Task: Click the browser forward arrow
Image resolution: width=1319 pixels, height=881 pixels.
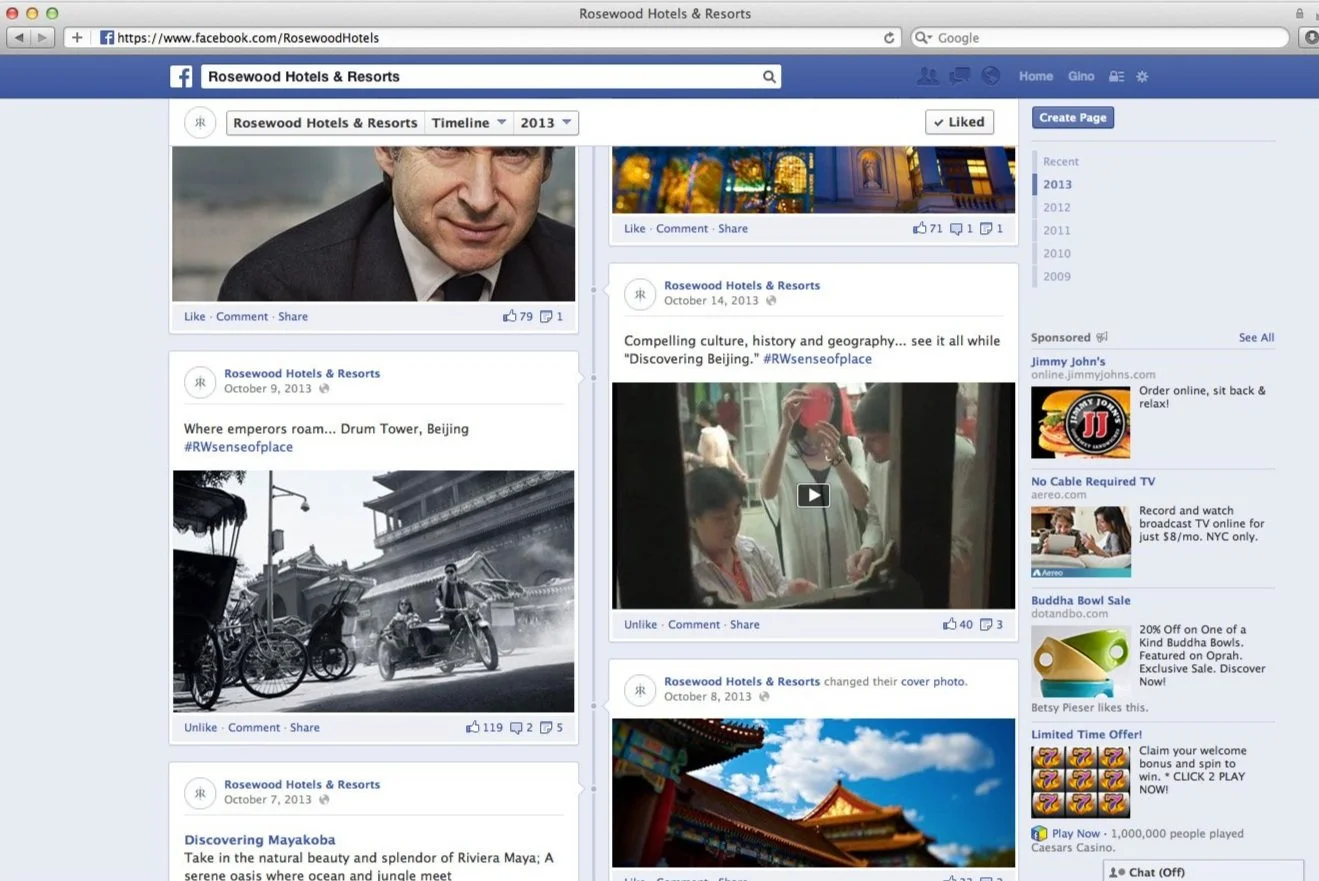Action: coord(43,38)
